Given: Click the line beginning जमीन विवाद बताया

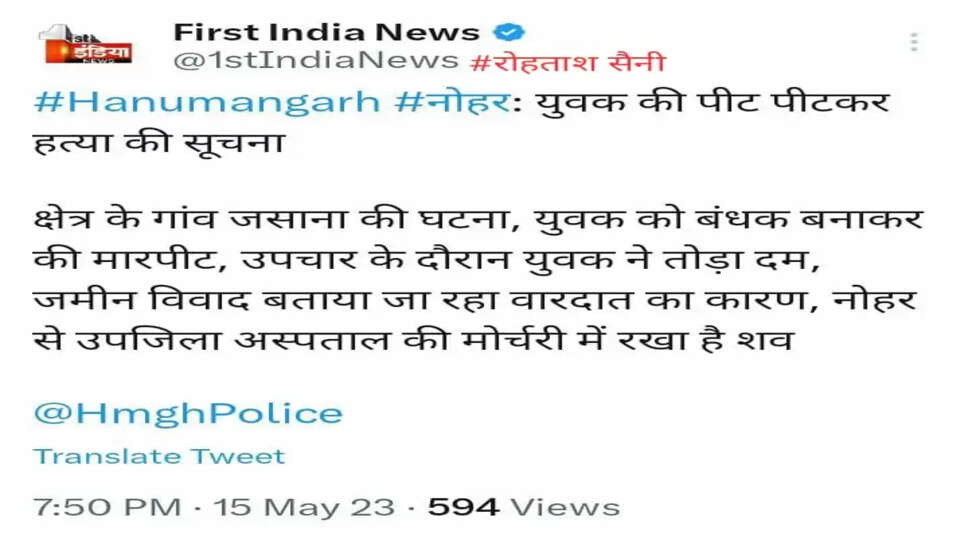Looking at the screenshot, I should (x=475, y=300).
